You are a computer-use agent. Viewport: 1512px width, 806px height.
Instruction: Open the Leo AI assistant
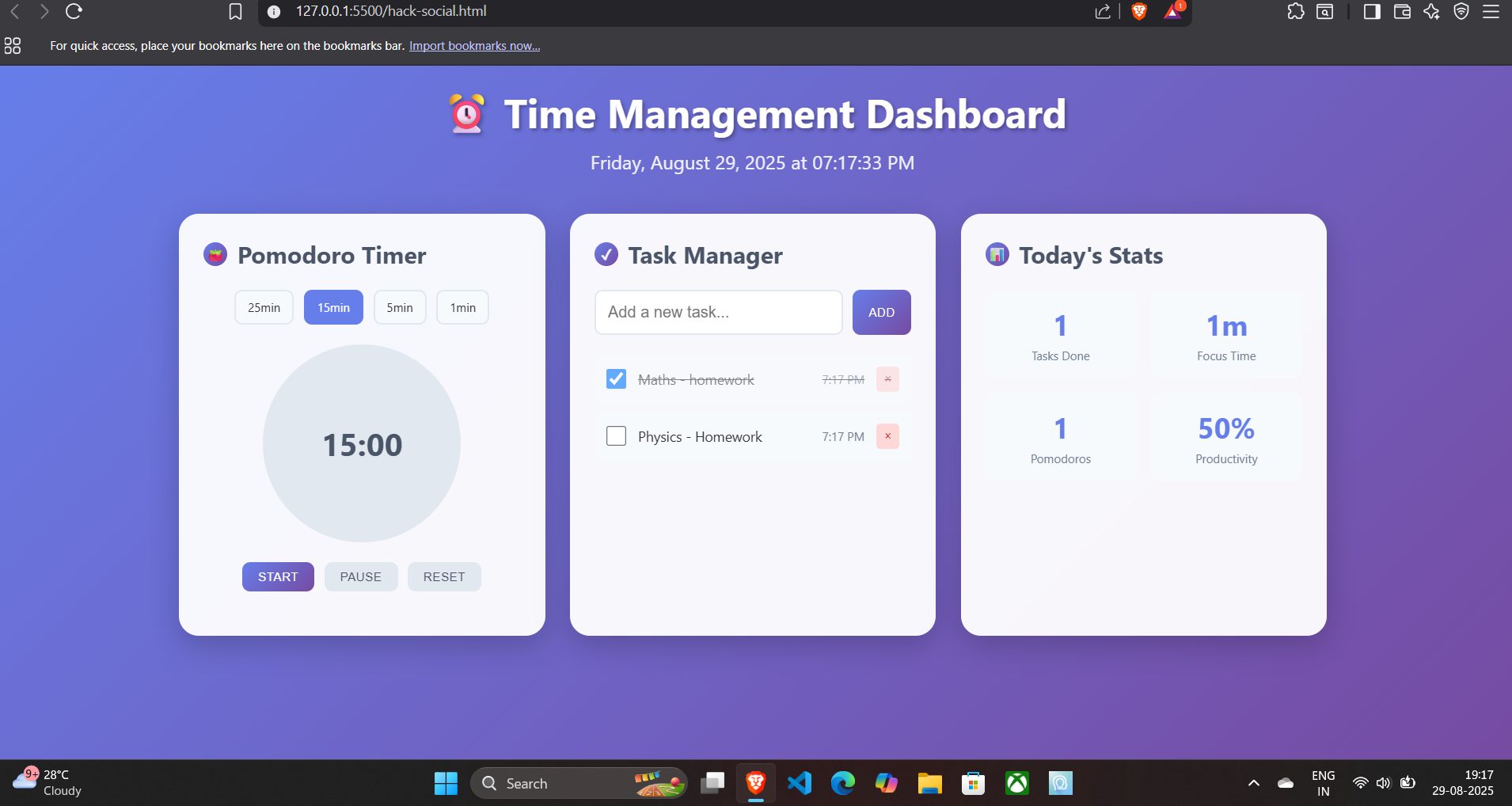point(1432,11)
